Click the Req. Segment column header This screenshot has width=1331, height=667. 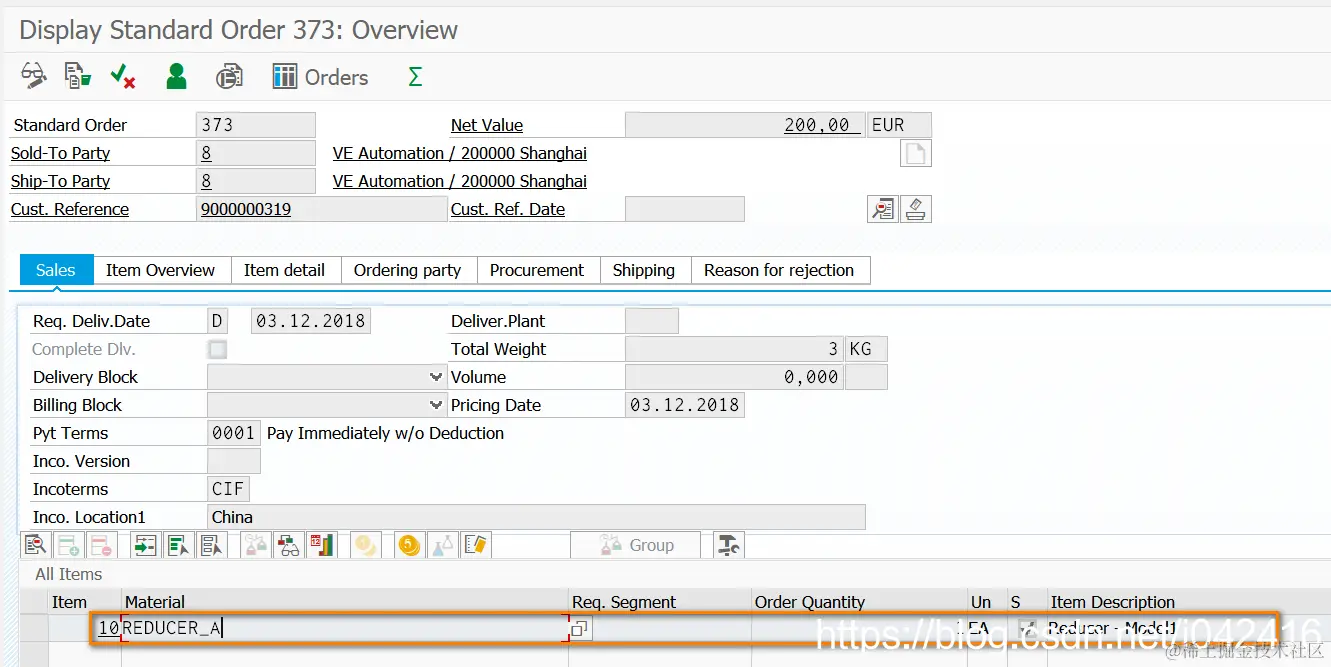click(x=659, y=602)
